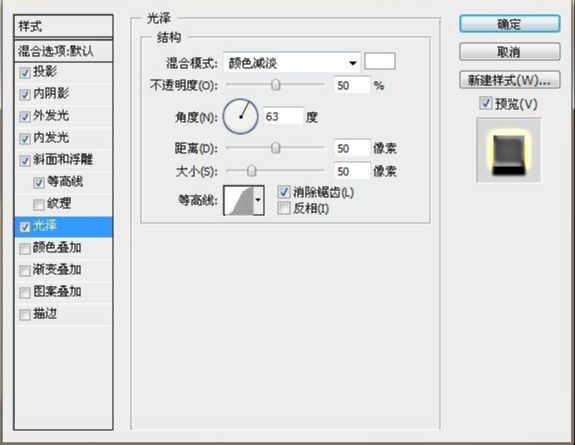Click the angle dial control
Viewport: 575px width, 445px height.
tap(240, 117)
